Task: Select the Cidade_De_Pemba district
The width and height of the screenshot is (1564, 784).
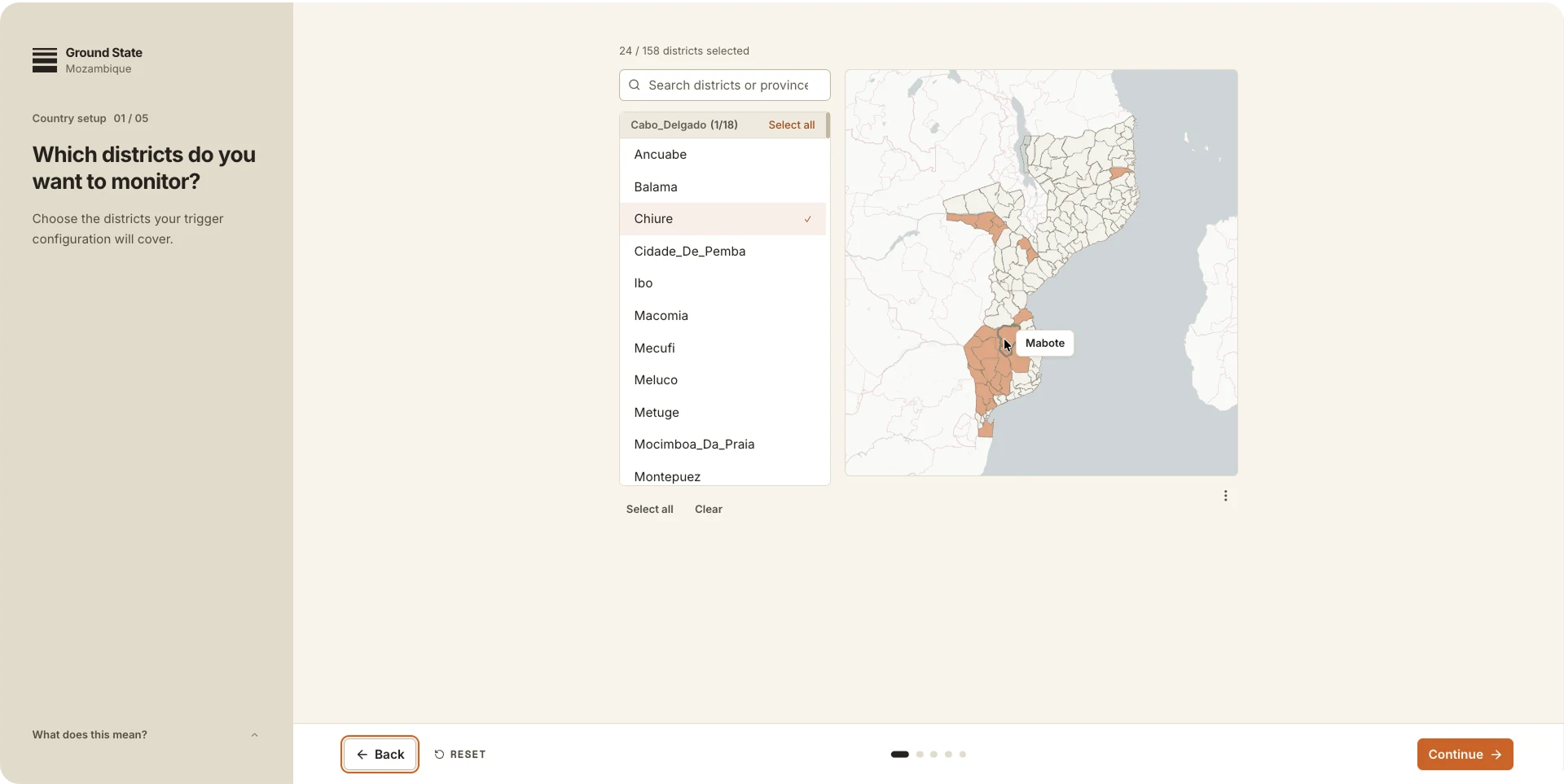Action: (723, 251)
